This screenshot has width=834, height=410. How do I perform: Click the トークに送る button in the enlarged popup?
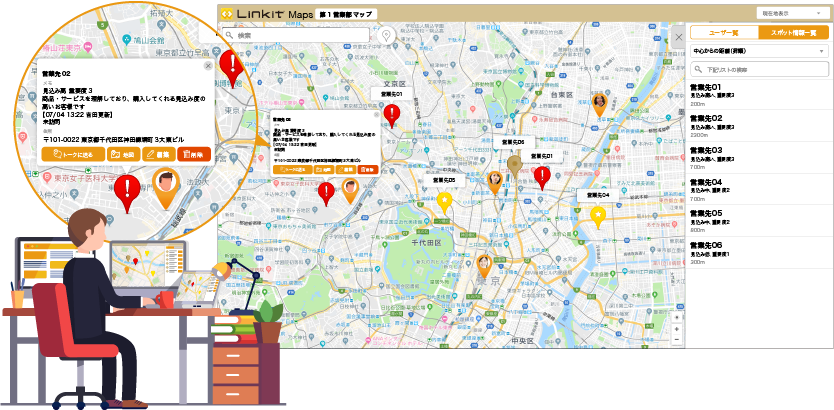(x=72, y=154)
